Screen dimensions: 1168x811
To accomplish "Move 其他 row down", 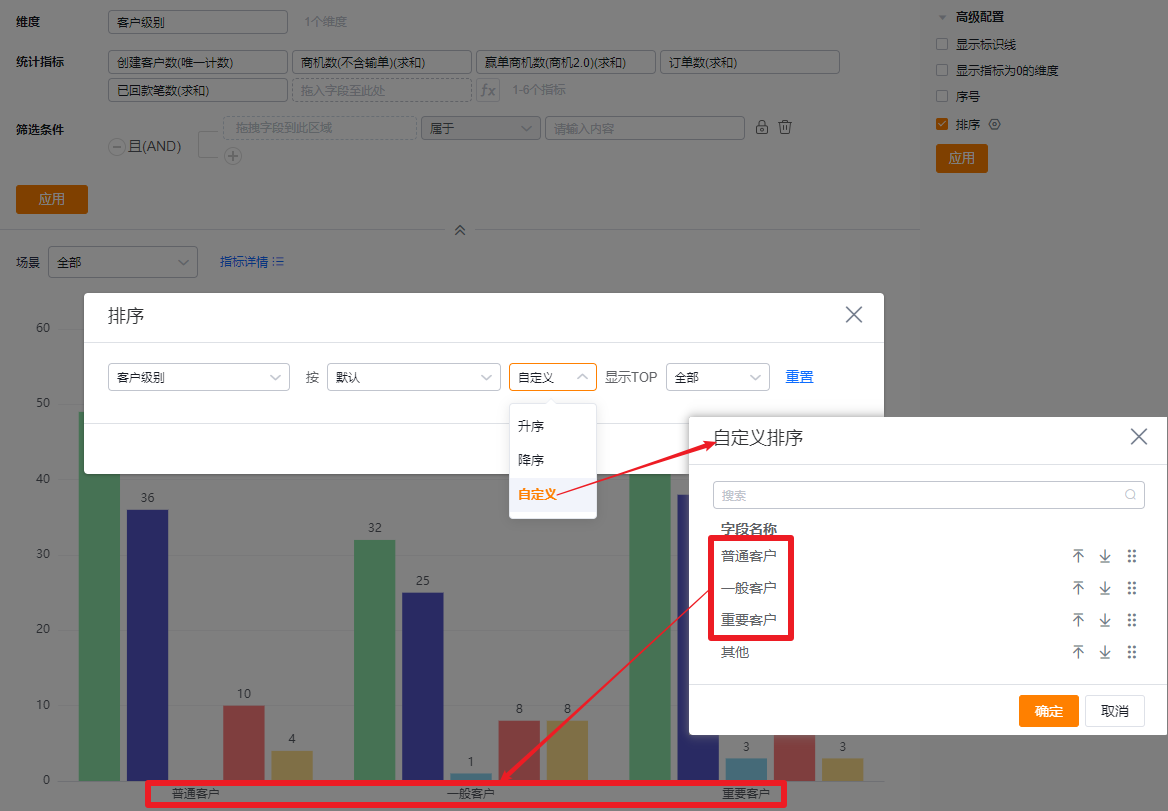I will point(1105,652).
